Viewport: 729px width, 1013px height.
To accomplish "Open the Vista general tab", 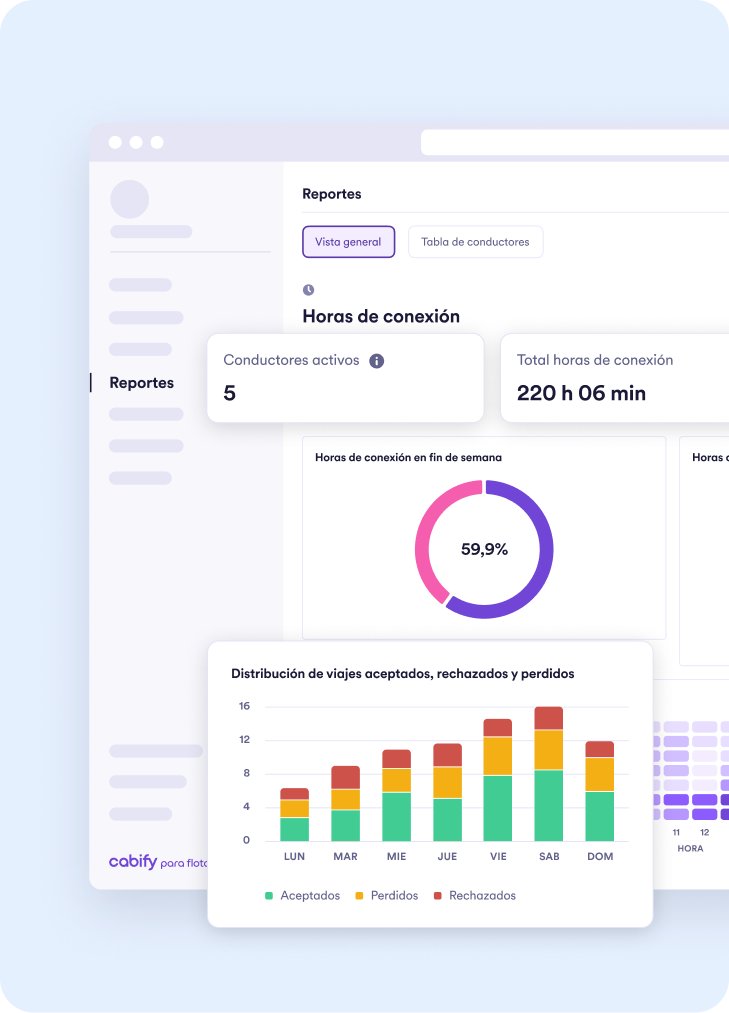I will [348, 242].
